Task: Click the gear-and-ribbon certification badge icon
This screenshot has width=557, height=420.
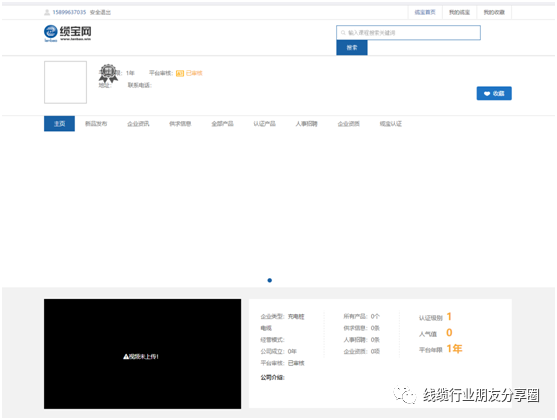Action: (x=108, y=74)
